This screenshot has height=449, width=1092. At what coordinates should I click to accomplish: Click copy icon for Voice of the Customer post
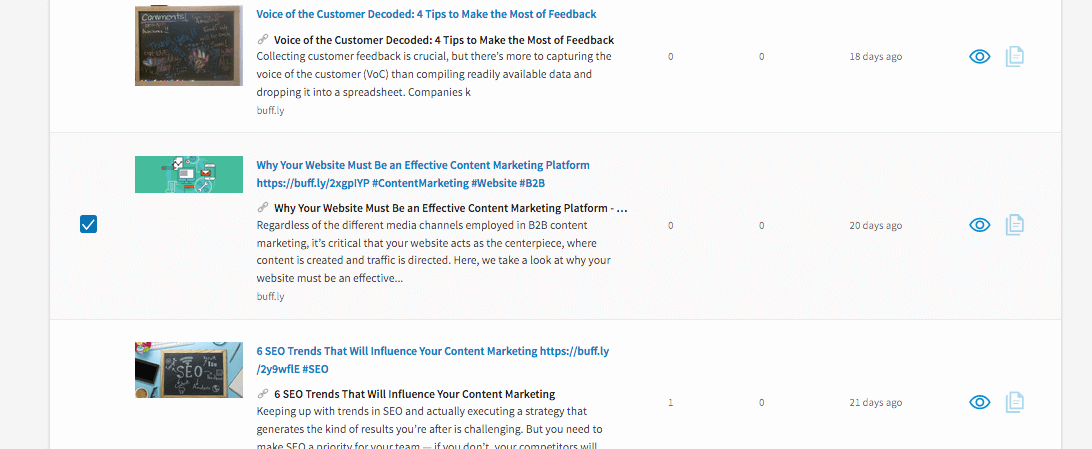tap(1015, 57)
